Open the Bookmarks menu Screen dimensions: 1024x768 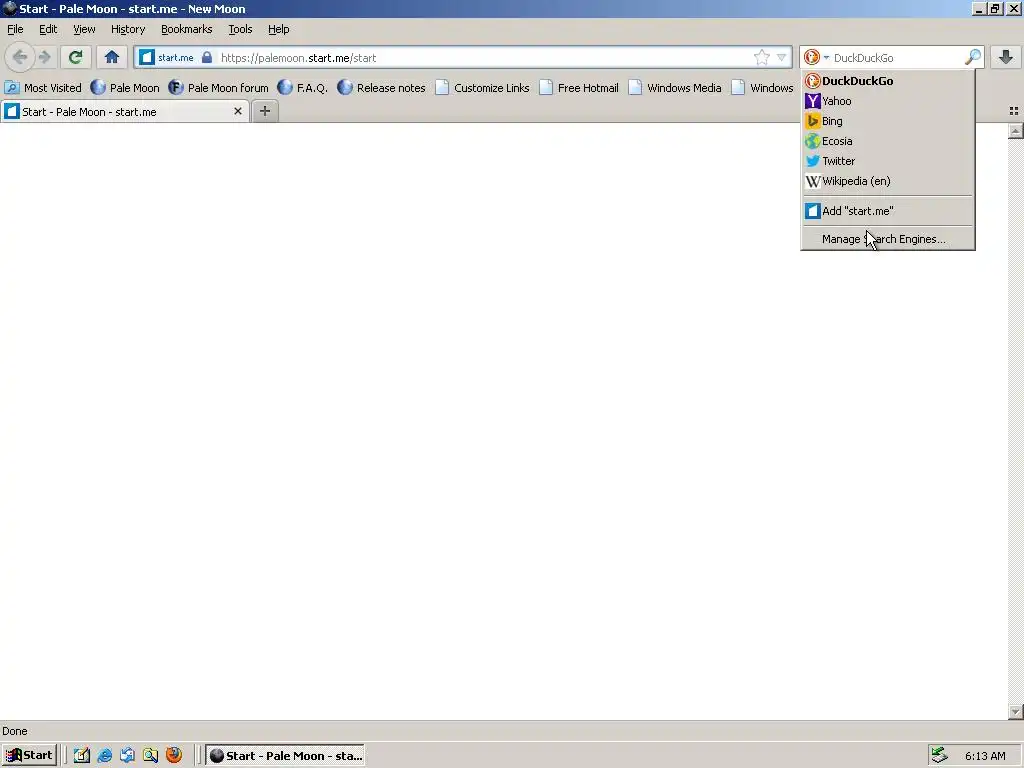187,29
